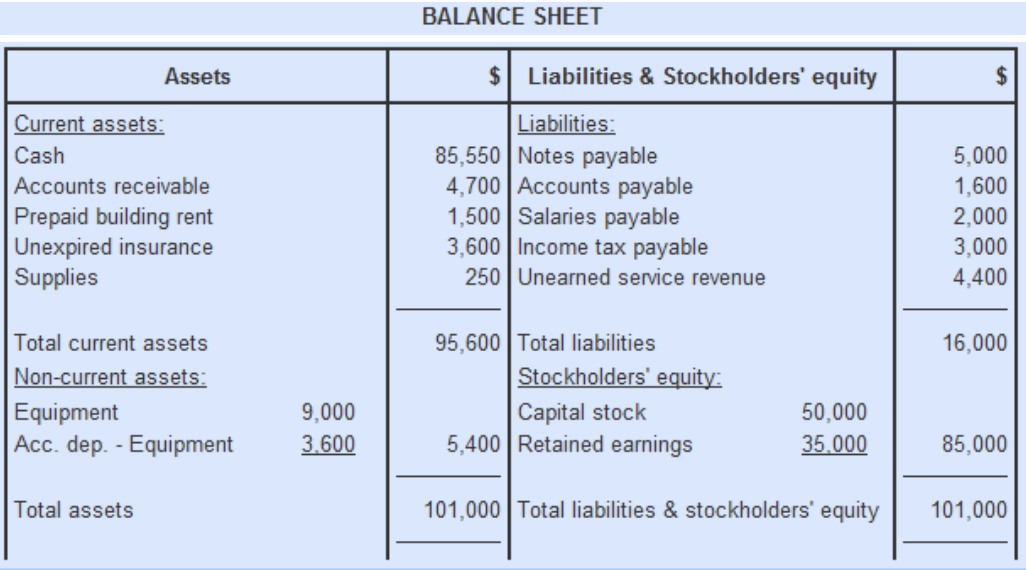Image resolution: width=1026 pixels, height=570 pixels.
Task: Select the Salaries payable label
Action: [598, 217]
